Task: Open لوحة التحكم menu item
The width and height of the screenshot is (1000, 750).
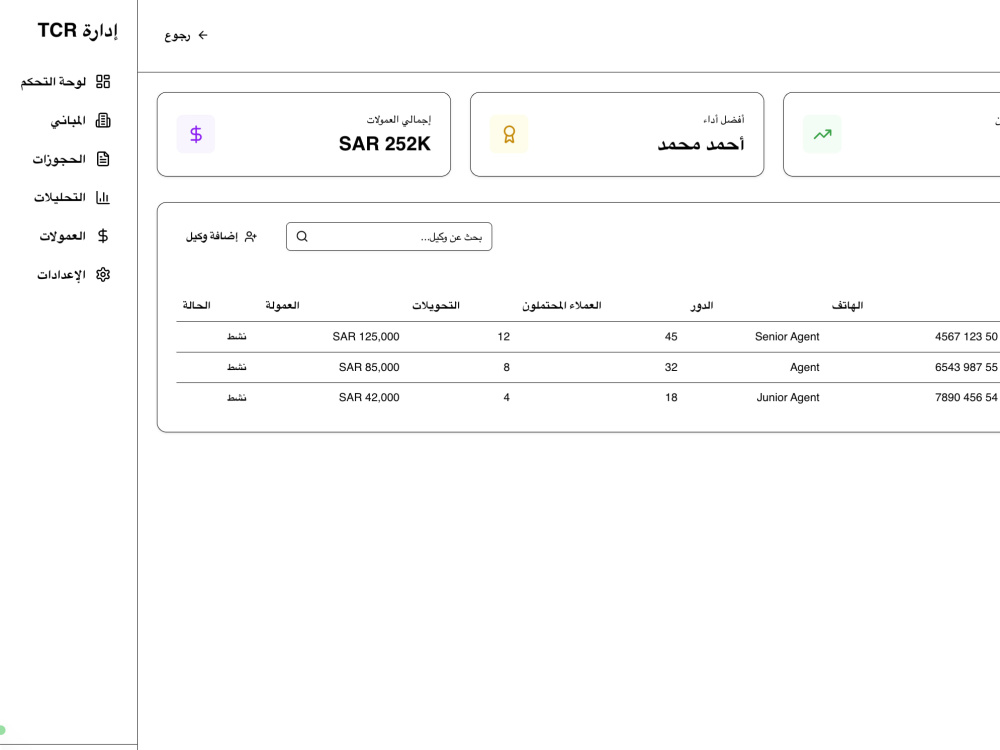Action: tap(65, 82)
